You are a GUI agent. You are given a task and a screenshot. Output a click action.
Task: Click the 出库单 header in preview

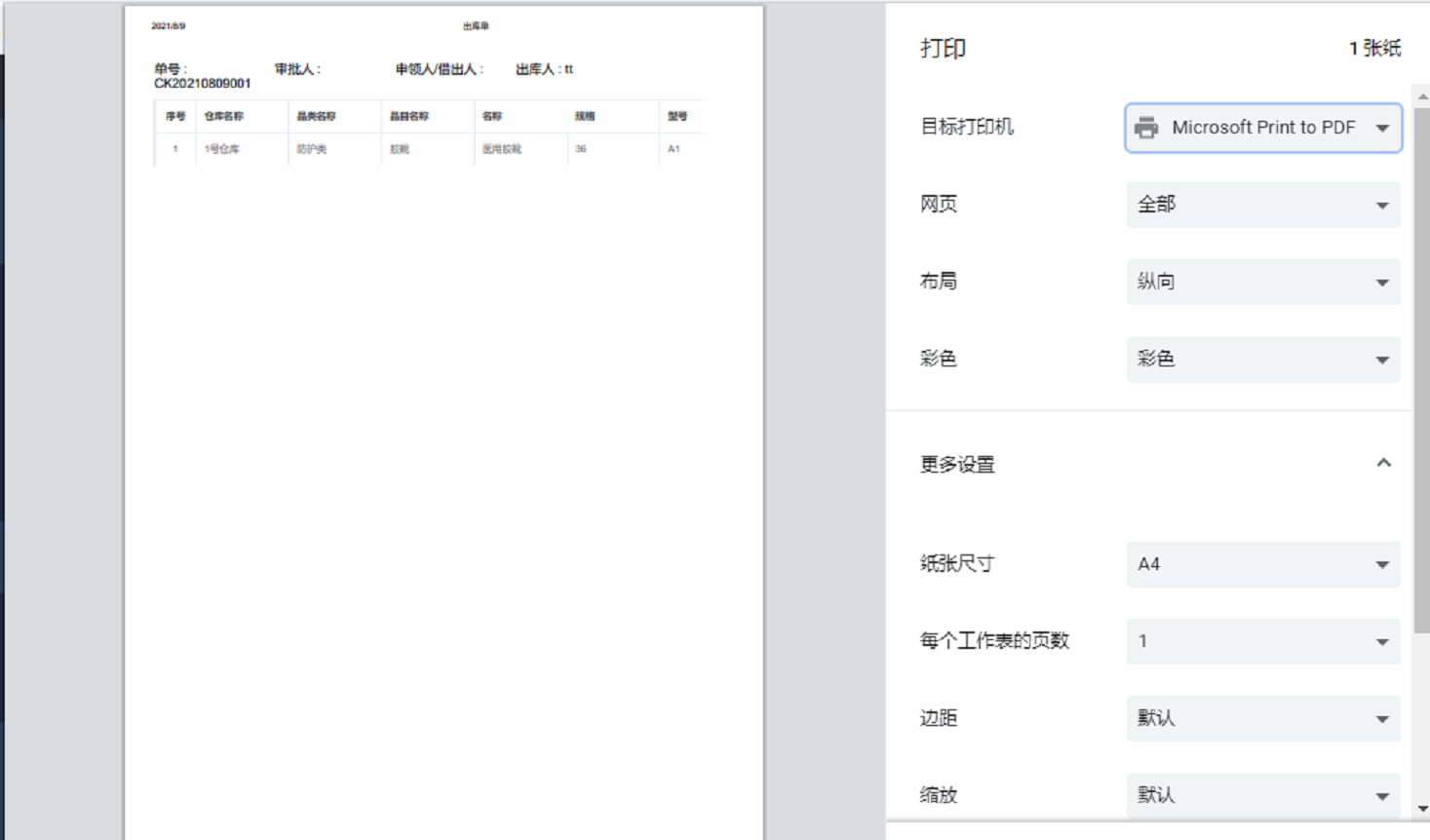(x=476, y=26)
